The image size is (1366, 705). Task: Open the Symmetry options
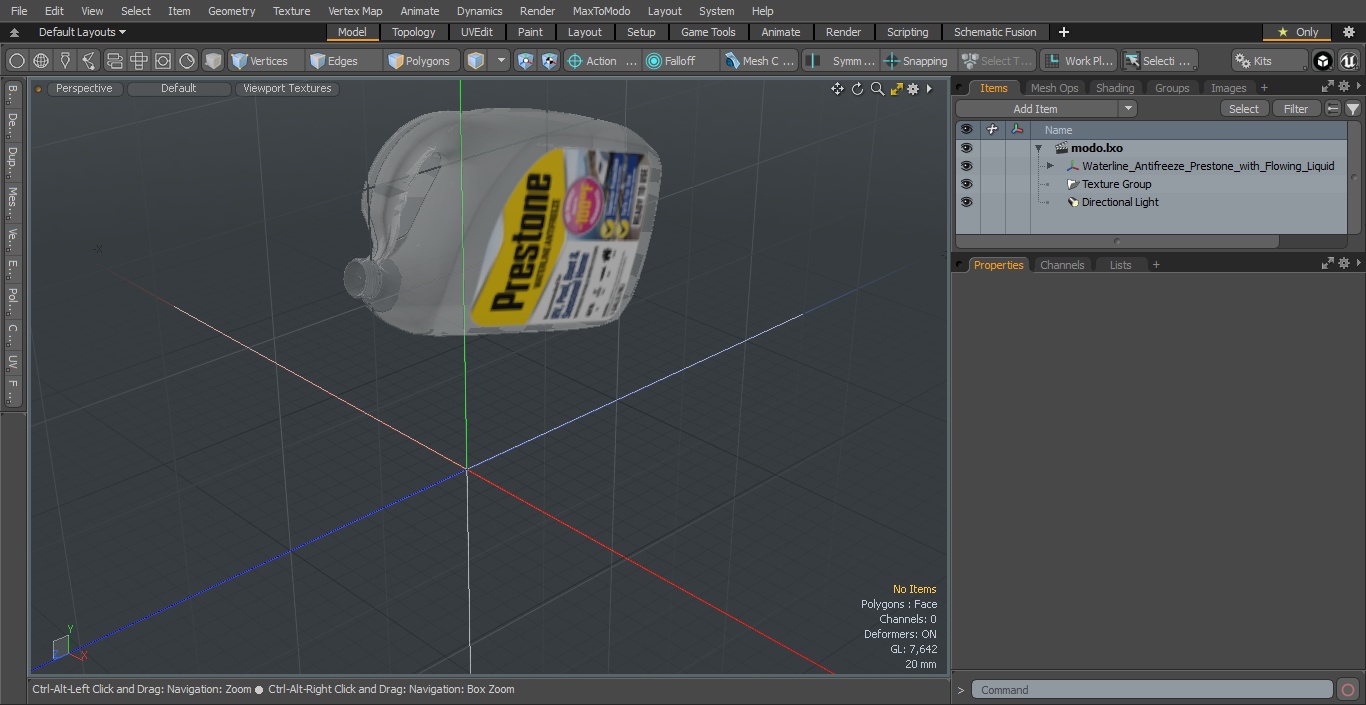point(841,61)
